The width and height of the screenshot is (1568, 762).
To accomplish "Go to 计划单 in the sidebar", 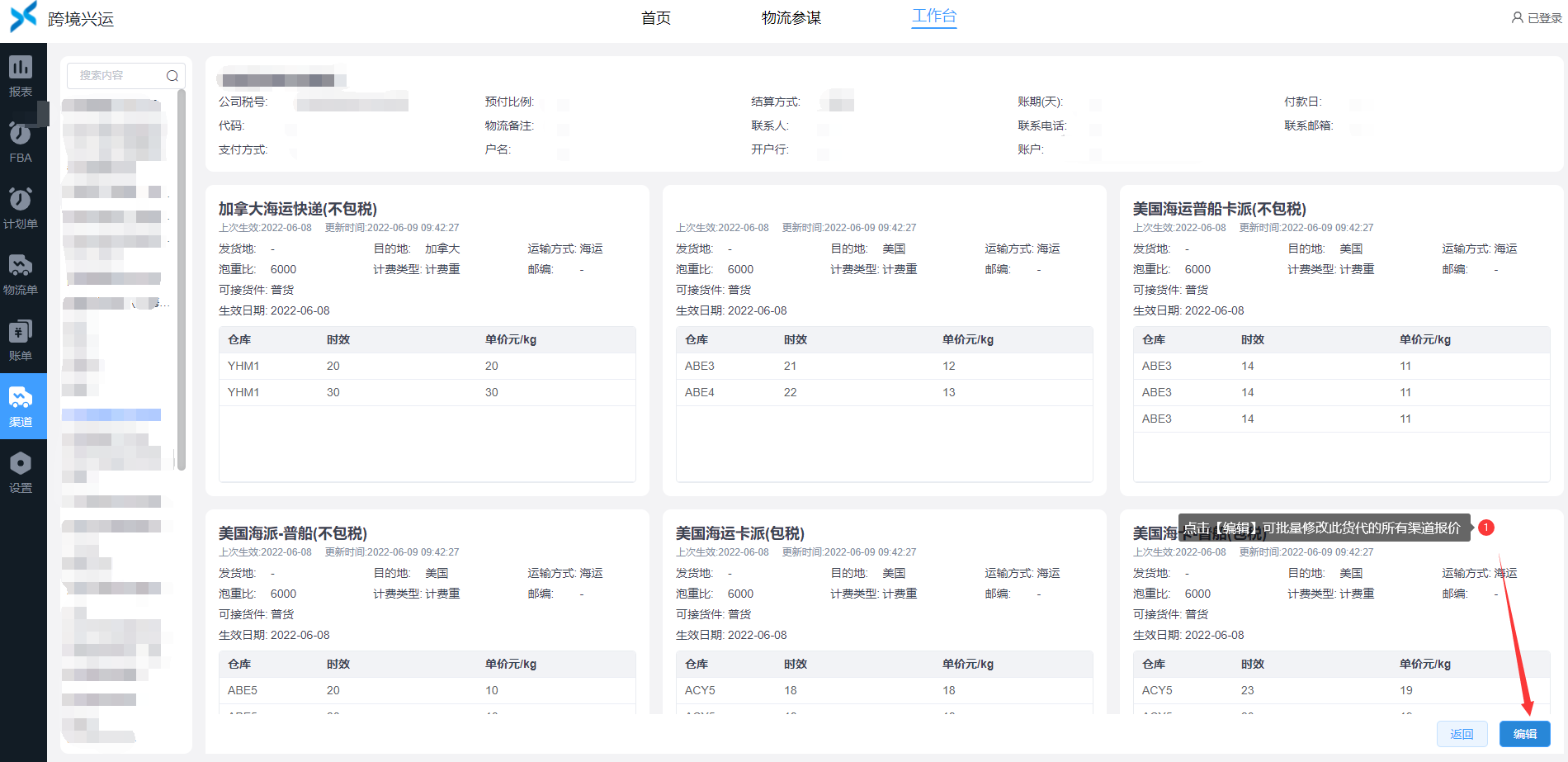I will tap(21, 208).
